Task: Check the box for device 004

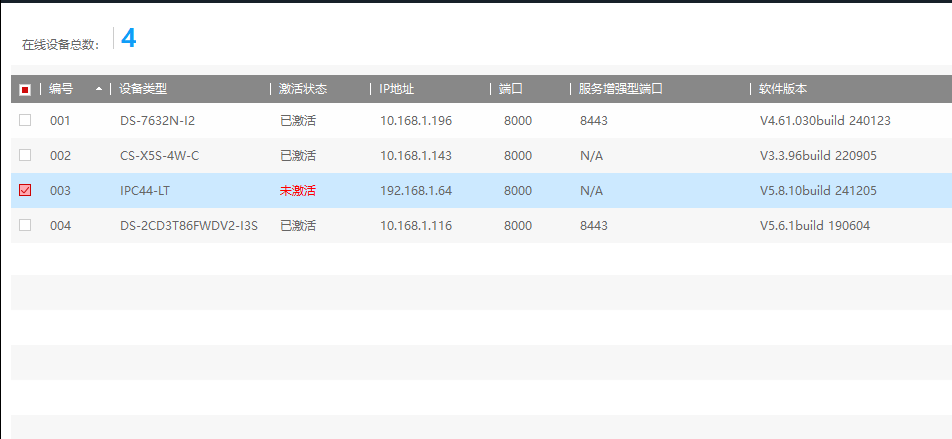Action: pyautogui.click(x=25, y=225)
